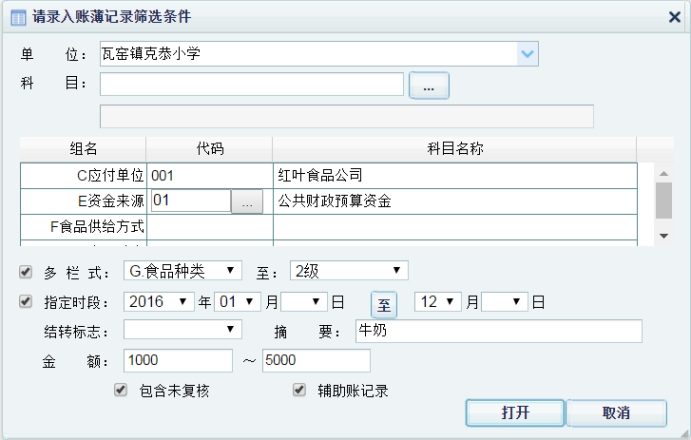Click the table scrollbar up arrow
This screenshot has height=440, width=691.
click(663, 171)
